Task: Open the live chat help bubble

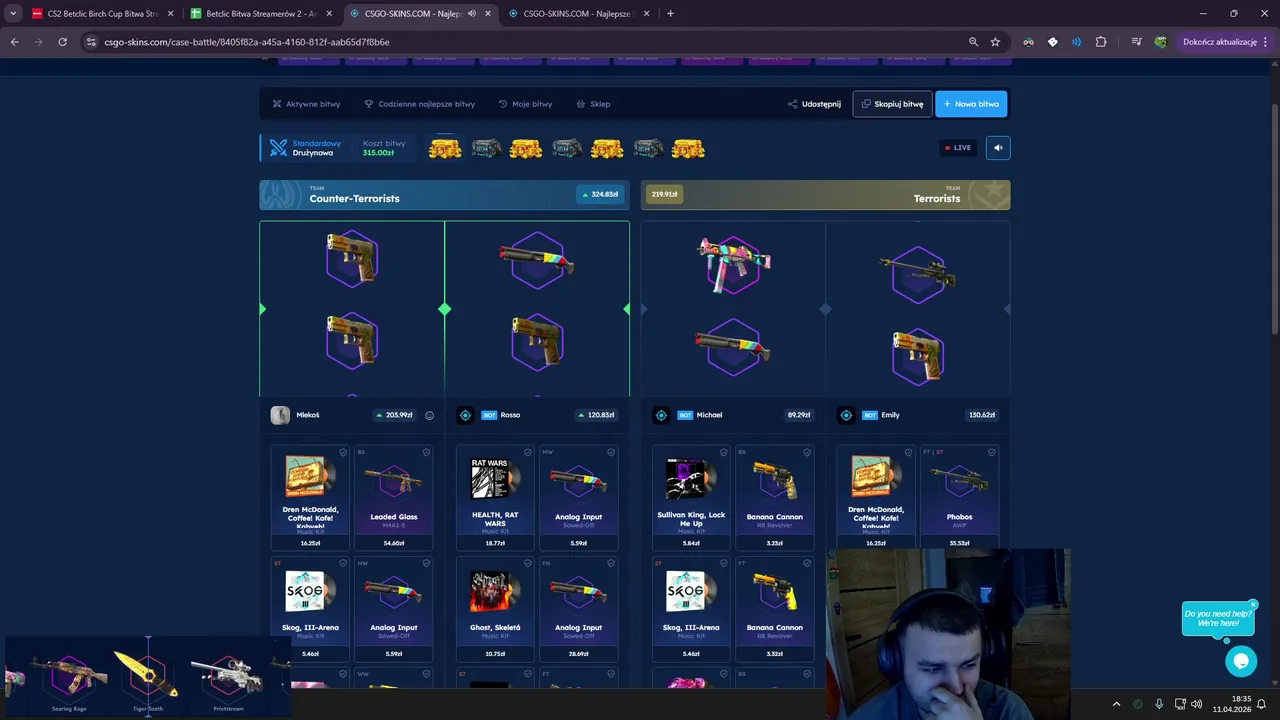Action: click(1241, 661)
